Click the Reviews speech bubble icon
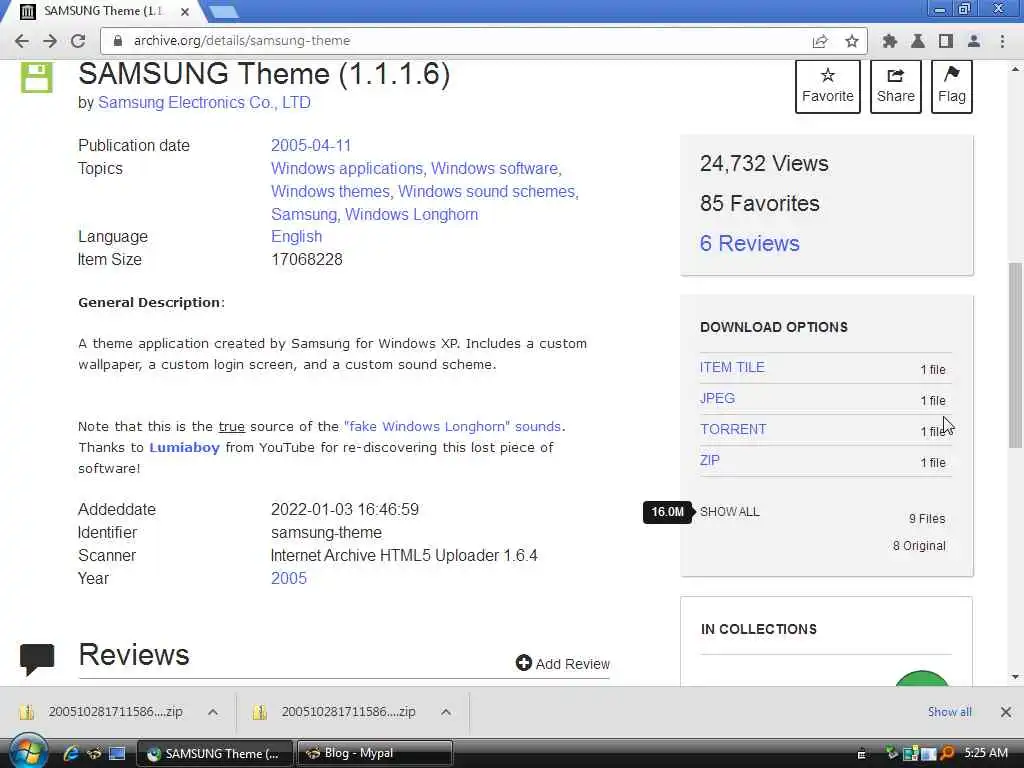 (x=37, y=658)
